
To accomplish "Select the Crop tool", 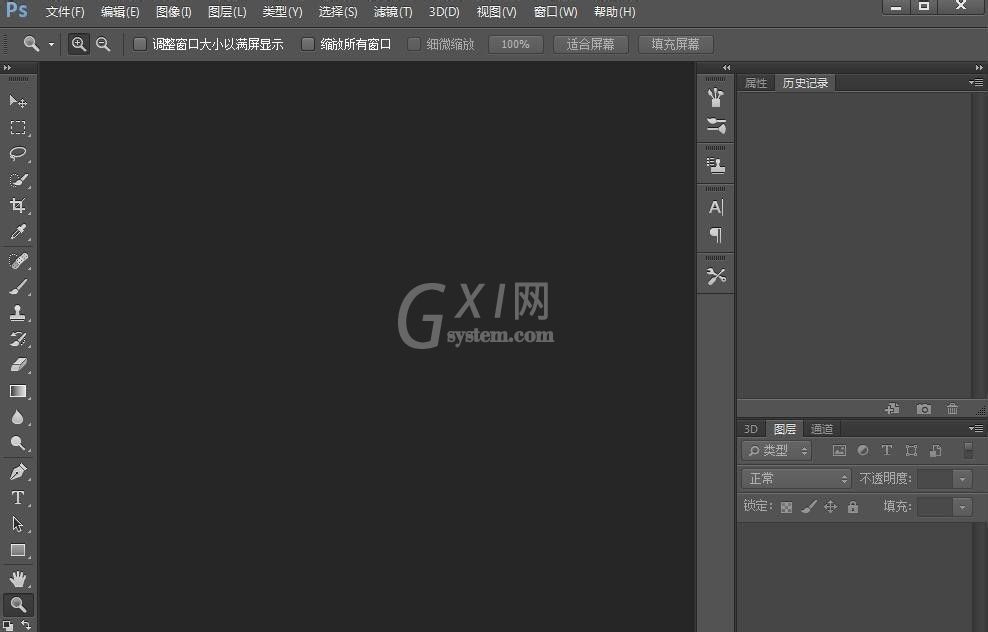I will [18, 206].
